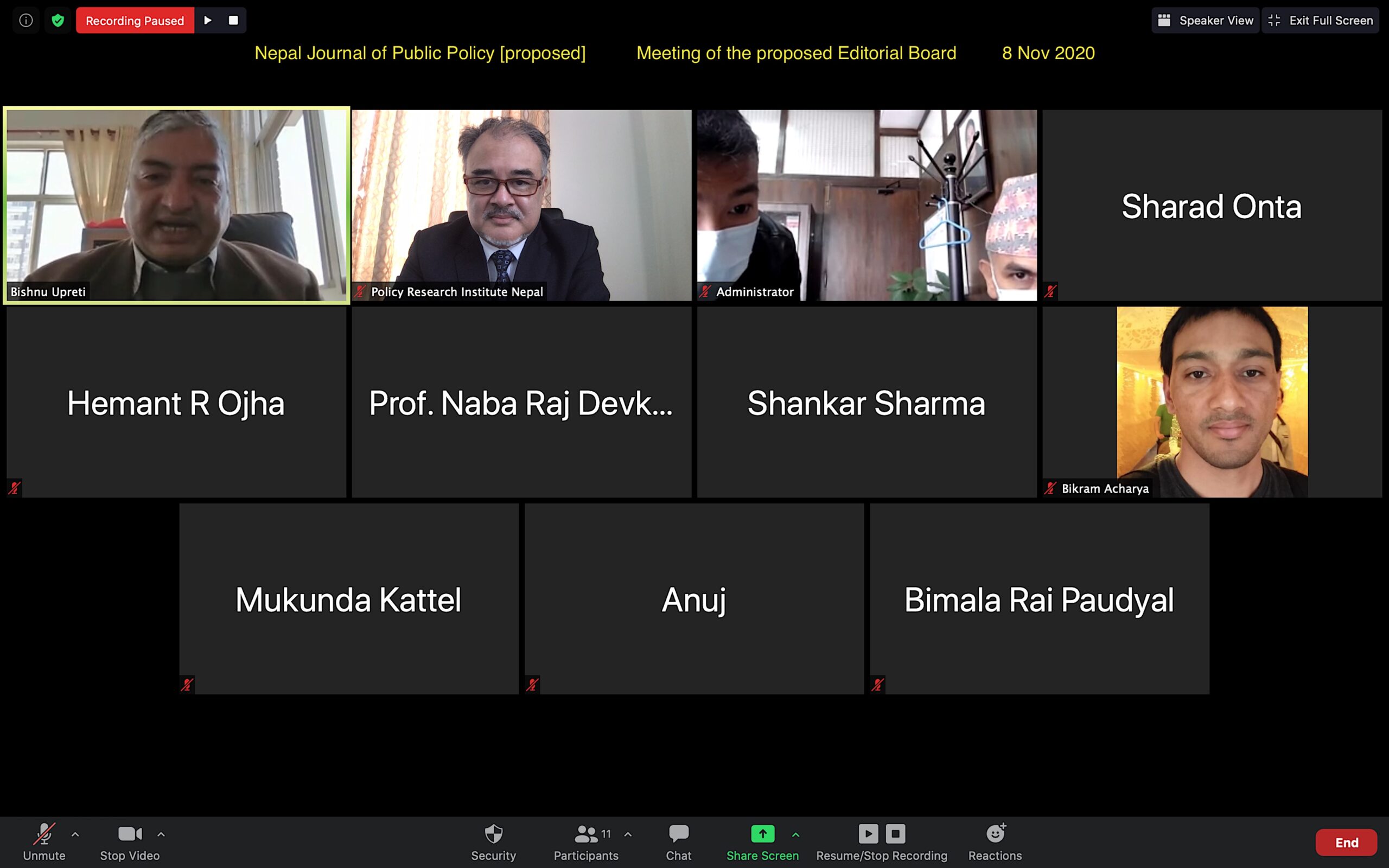The image size is (1389, 868).
Task: Open the meeting info icon
Action: pos(26,21)
